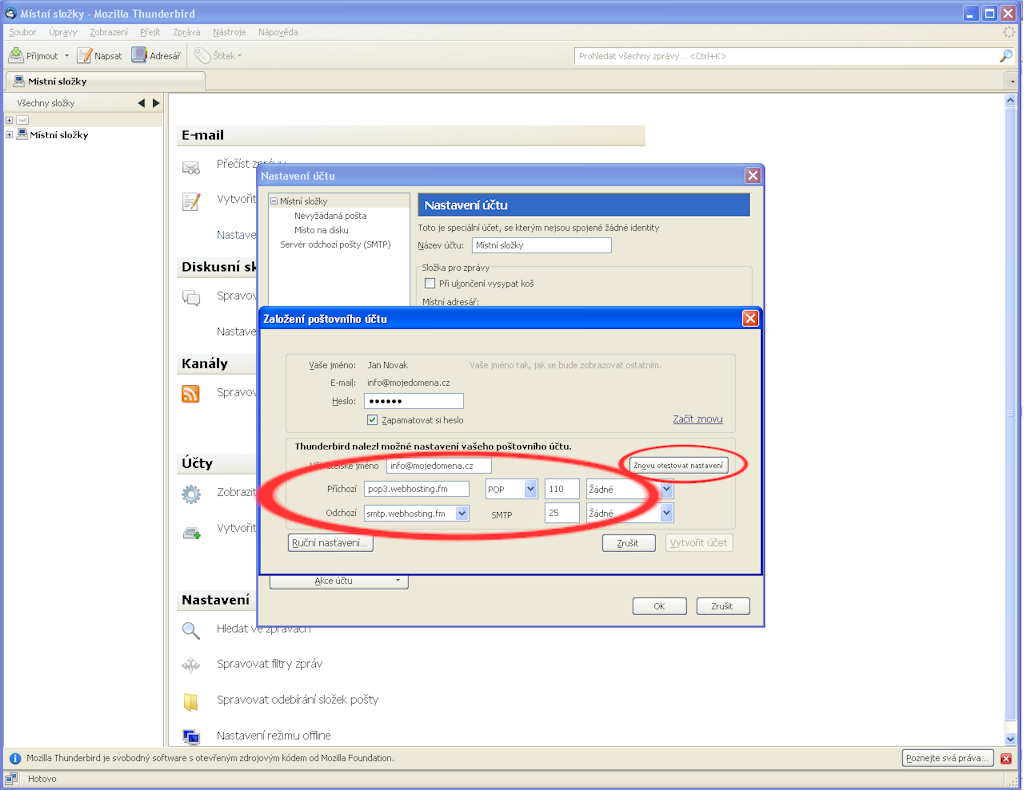Open the tab list dropdown arrow

[1013, 82]
